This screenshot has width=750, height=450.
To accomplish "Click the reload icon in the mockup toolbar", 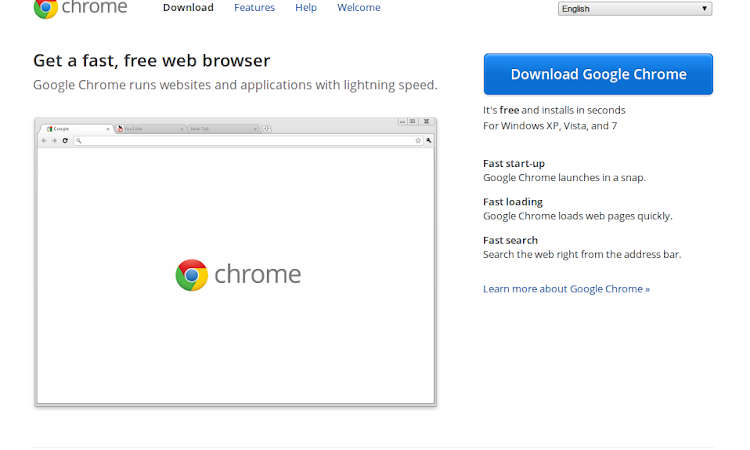I will tap(65, 141).
